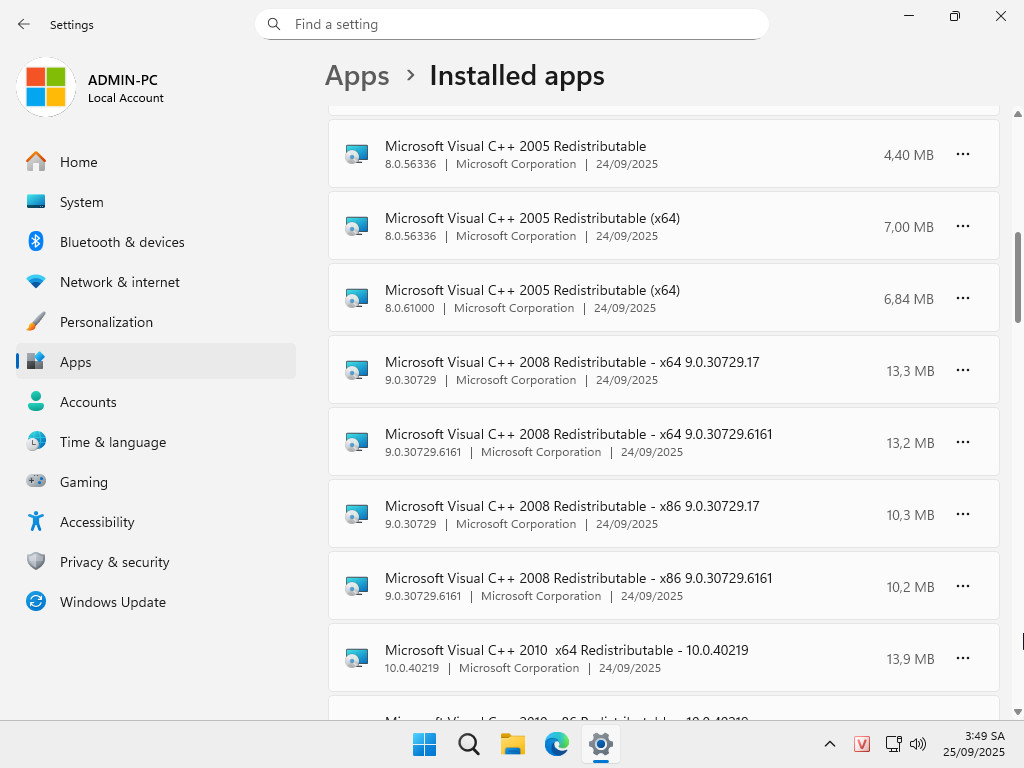The image size is (1024, 768).
Task: Click the Network & internet Wi-Fi icon
Action: pos(36,282)
